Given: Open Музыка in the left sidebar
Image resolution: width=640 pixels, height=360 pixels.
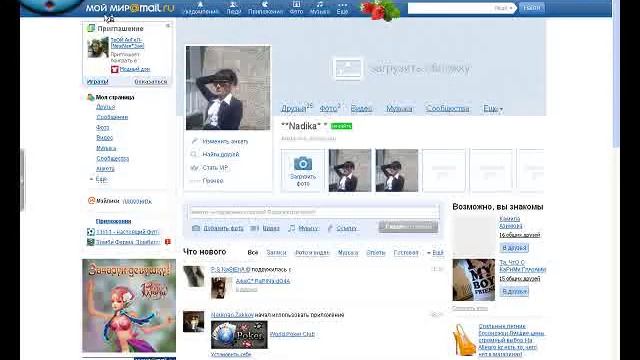Looking at the screenshot, I should pyautogui.click(x=106, y=148).
